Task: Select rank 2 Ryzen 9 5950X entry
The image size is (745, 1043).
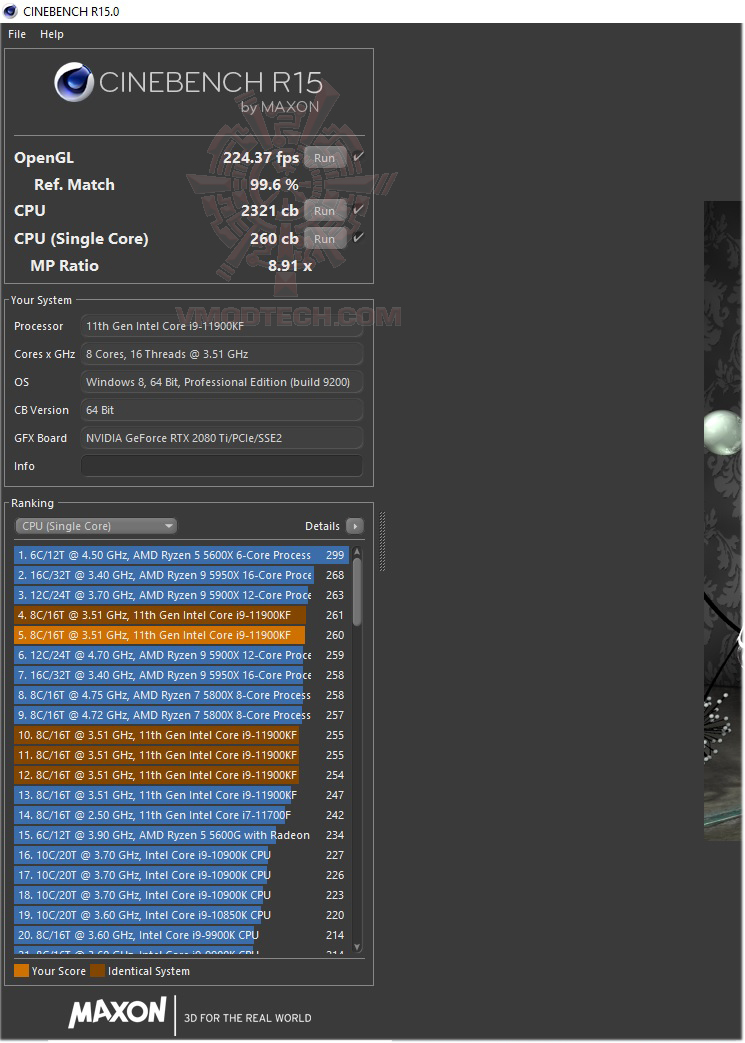Action: coord(181,575)
